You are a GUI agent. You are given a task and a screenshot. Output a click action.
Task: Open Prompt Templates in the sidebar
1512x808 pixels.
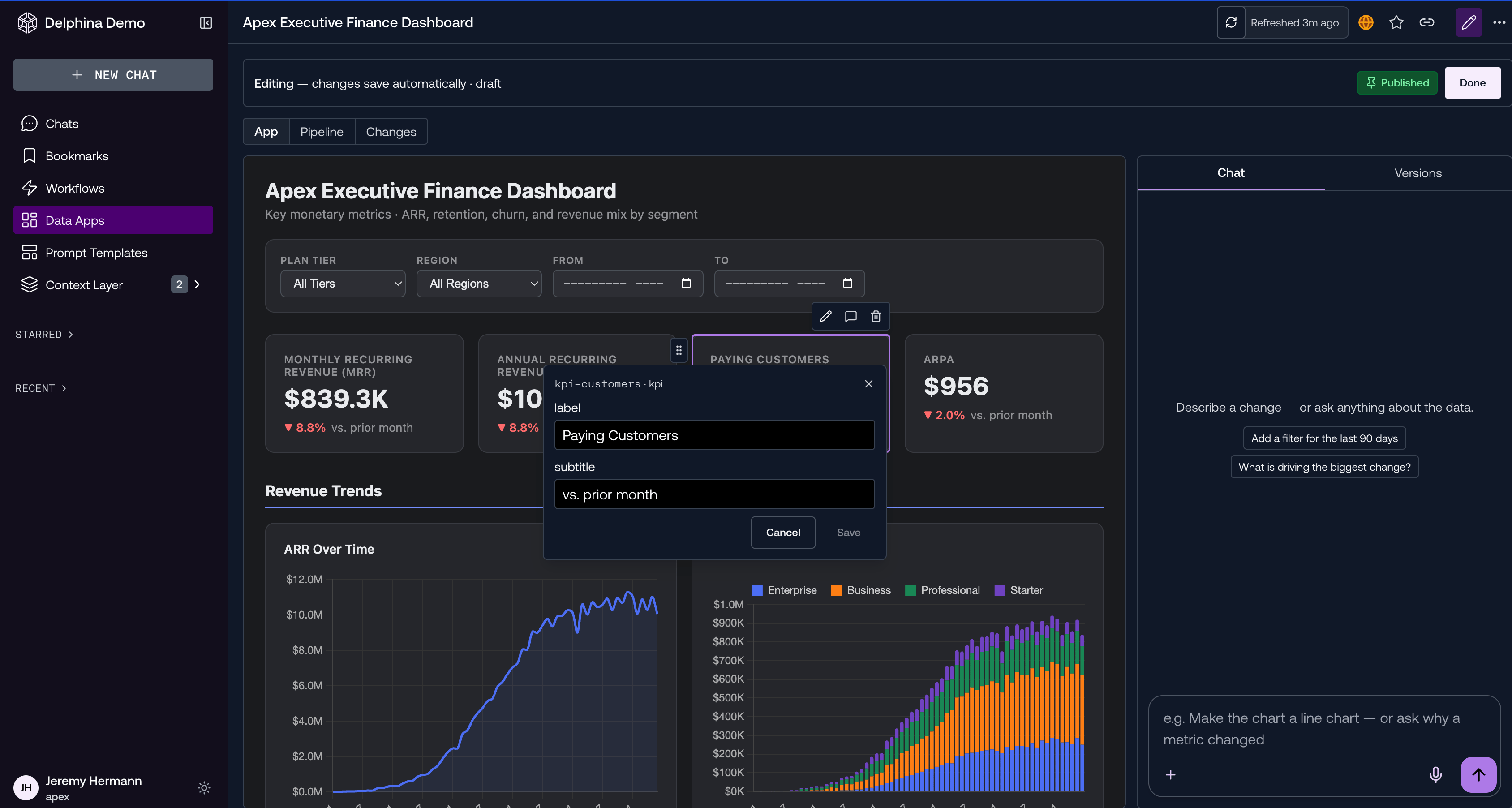pyautogui.click(x=113, y=252)
